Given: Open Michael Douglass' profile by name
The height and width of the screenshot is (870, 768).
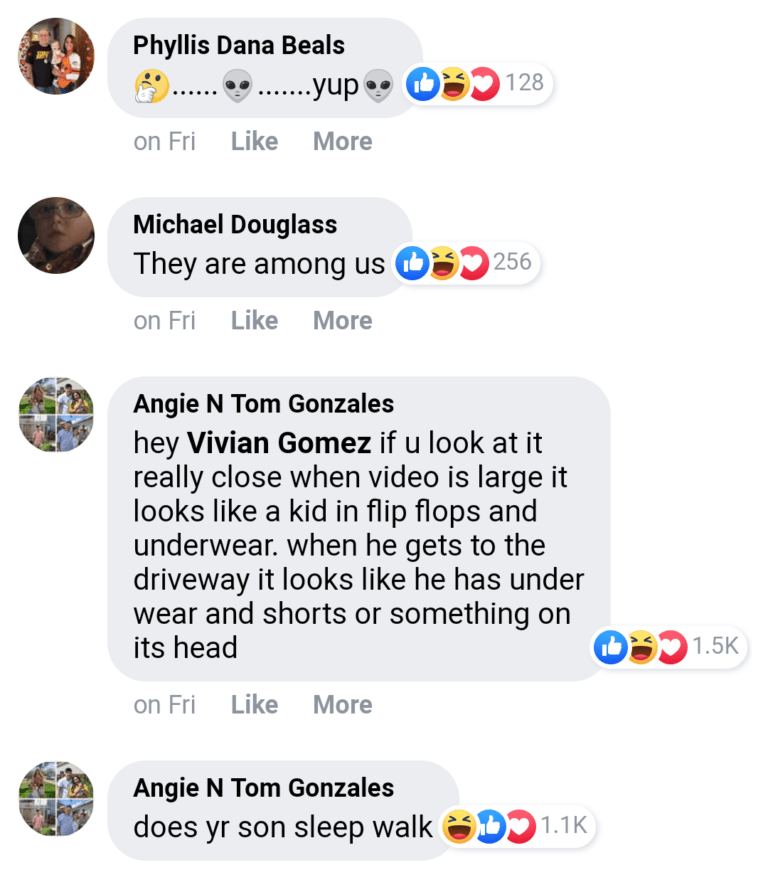Looking at the screenshot, I should (x=235, y=224).
